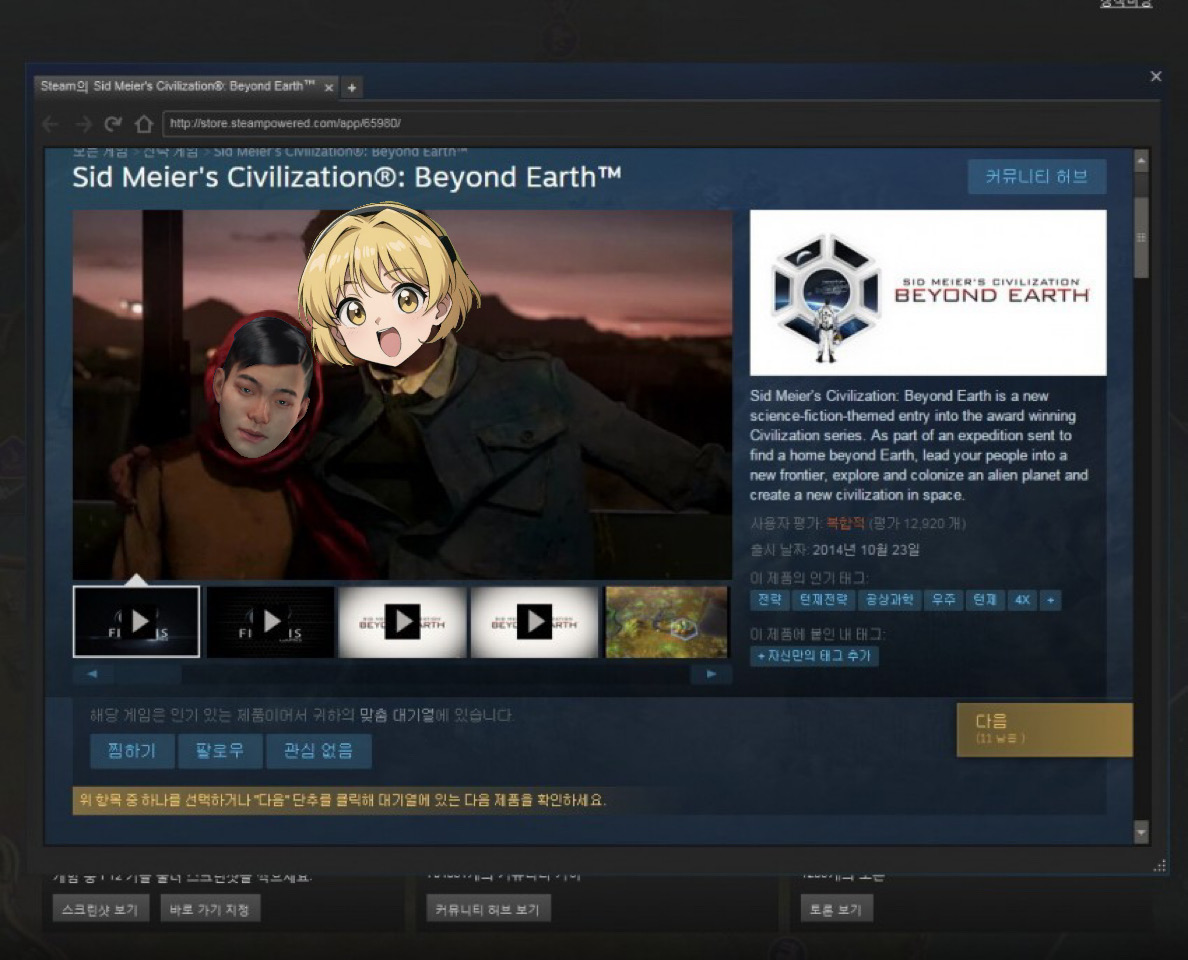Click 바로 가기 지정 in background overlay
The width and height of the screenshot is (1188, 960).
point(210,908)
